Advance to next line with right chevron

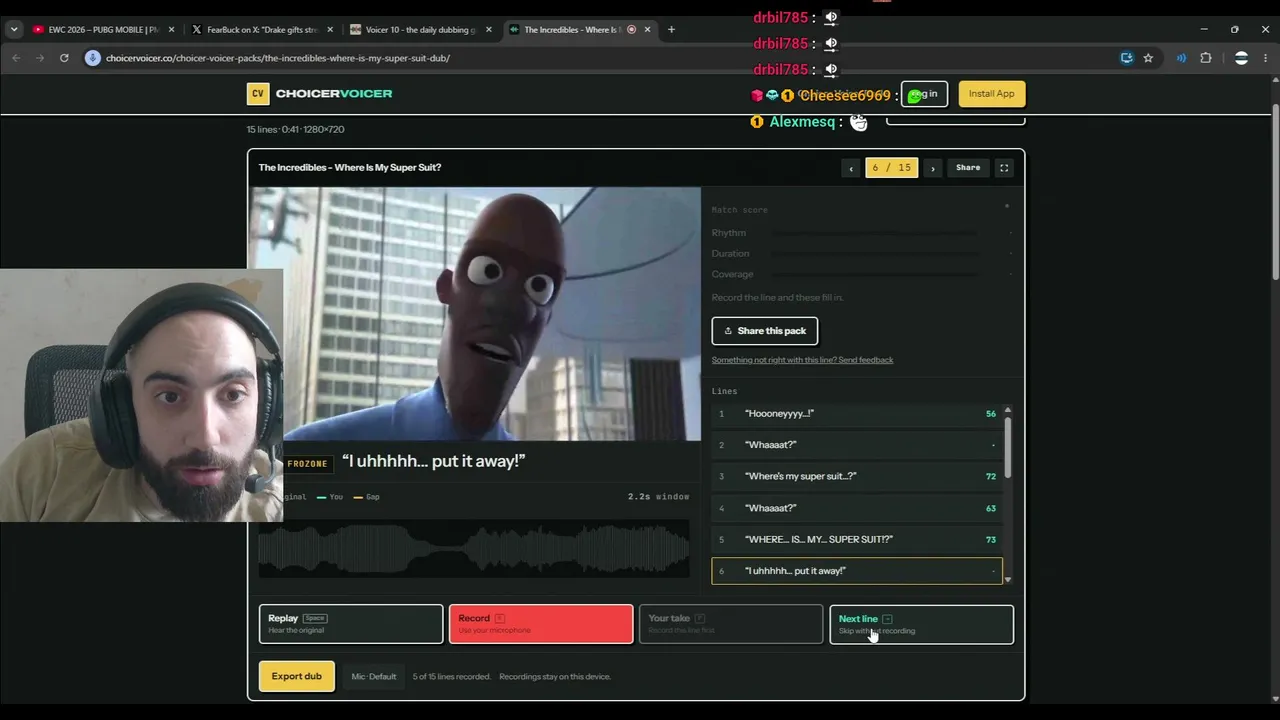[x=933, y=168]
